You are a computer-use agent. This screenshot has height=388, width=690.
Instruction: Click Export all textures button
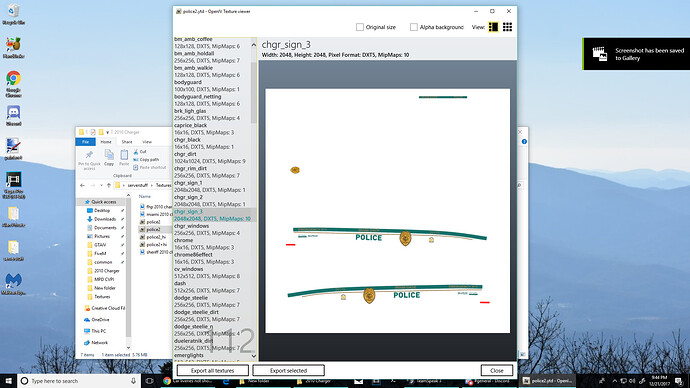213,370
